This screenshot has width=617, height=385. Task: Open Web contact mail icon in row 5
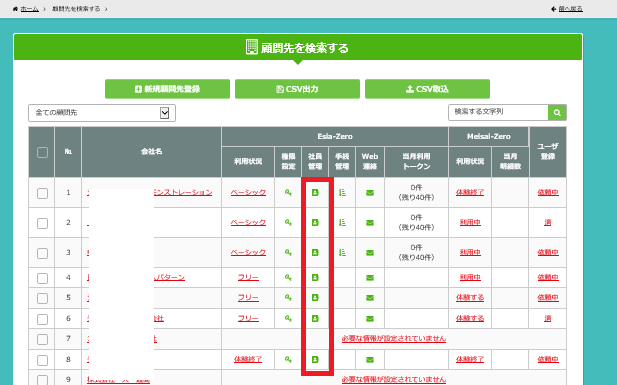click(x=370, y=298)
